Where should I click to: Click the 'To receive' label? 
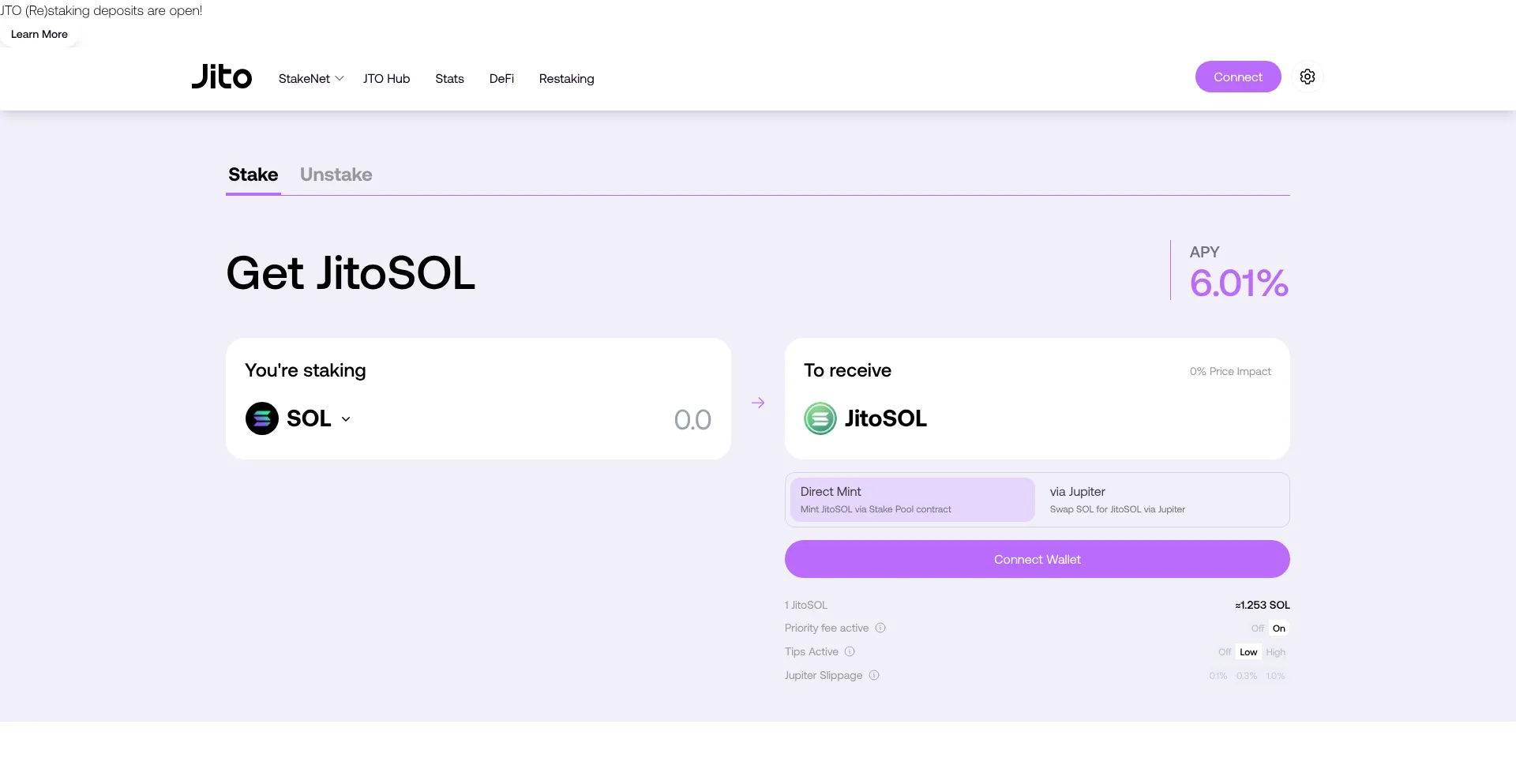847,370
